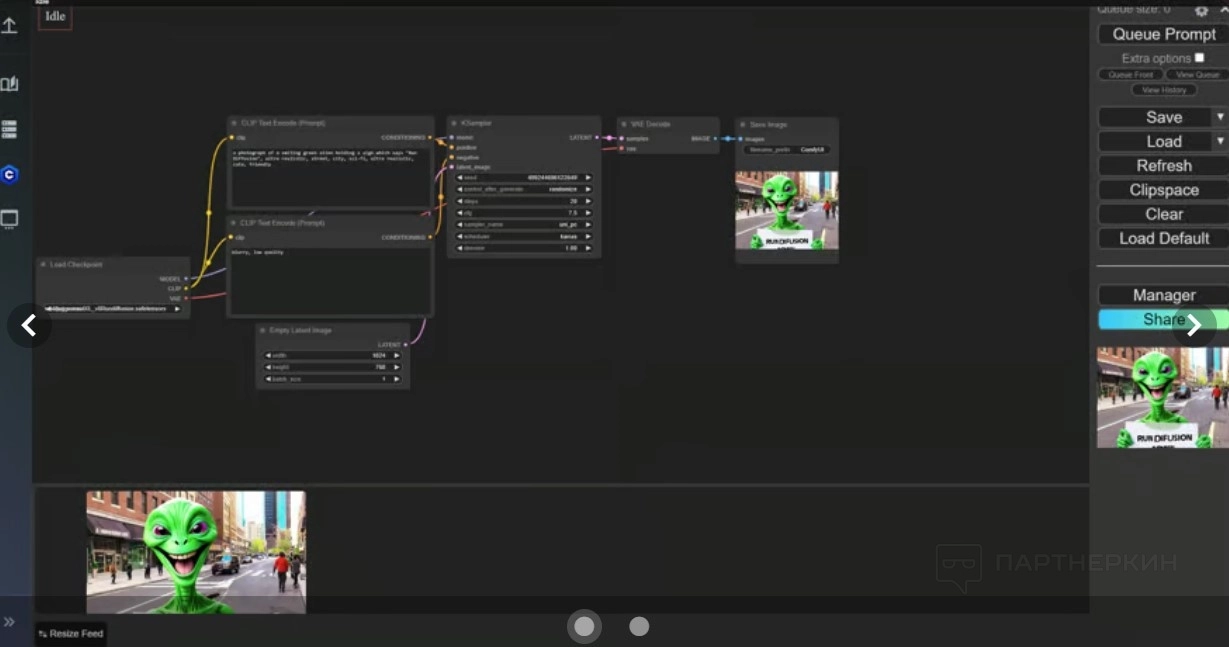Open the Load button dropdown arrow
This screenshot has width=1229, height=647.
tap(1220, 141)
